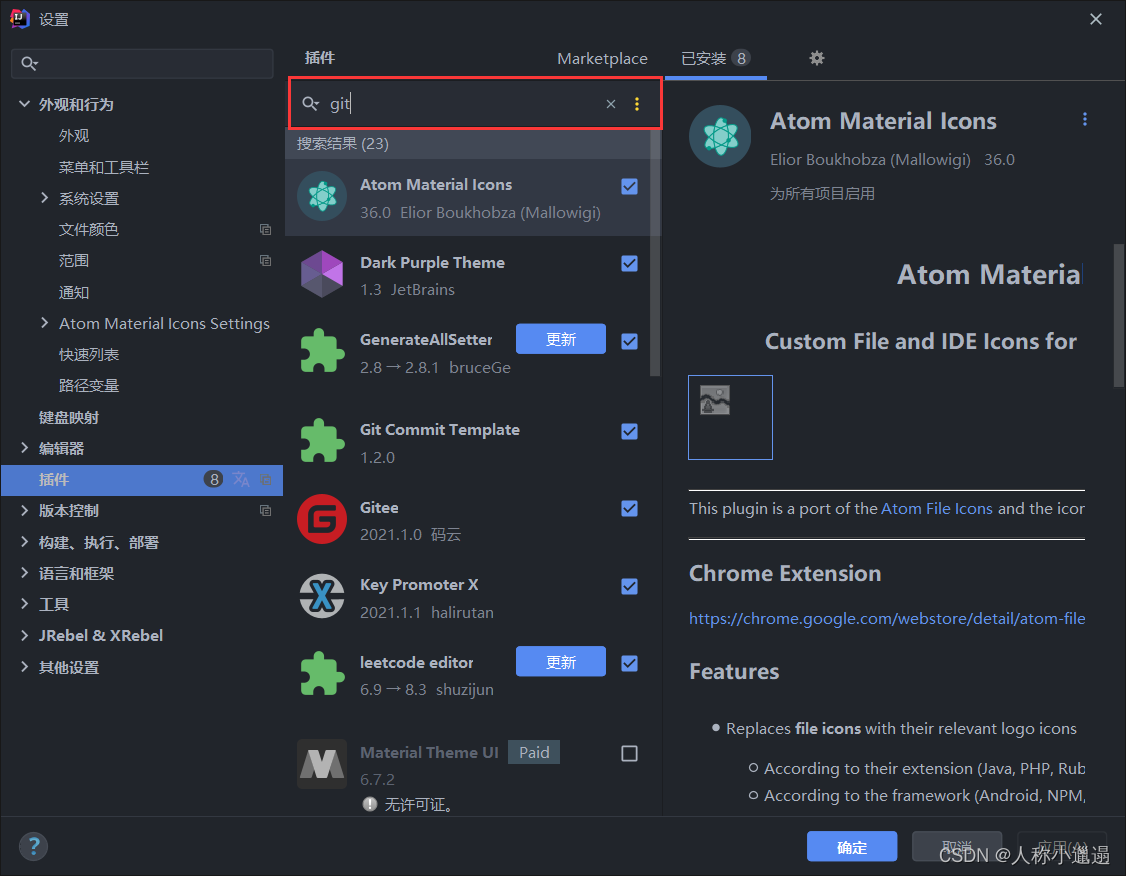Image resolution: width=1126 pixels, height=876 pixels.
Task: Switch to the 已安装 tab
Action: tap(715, 59)
